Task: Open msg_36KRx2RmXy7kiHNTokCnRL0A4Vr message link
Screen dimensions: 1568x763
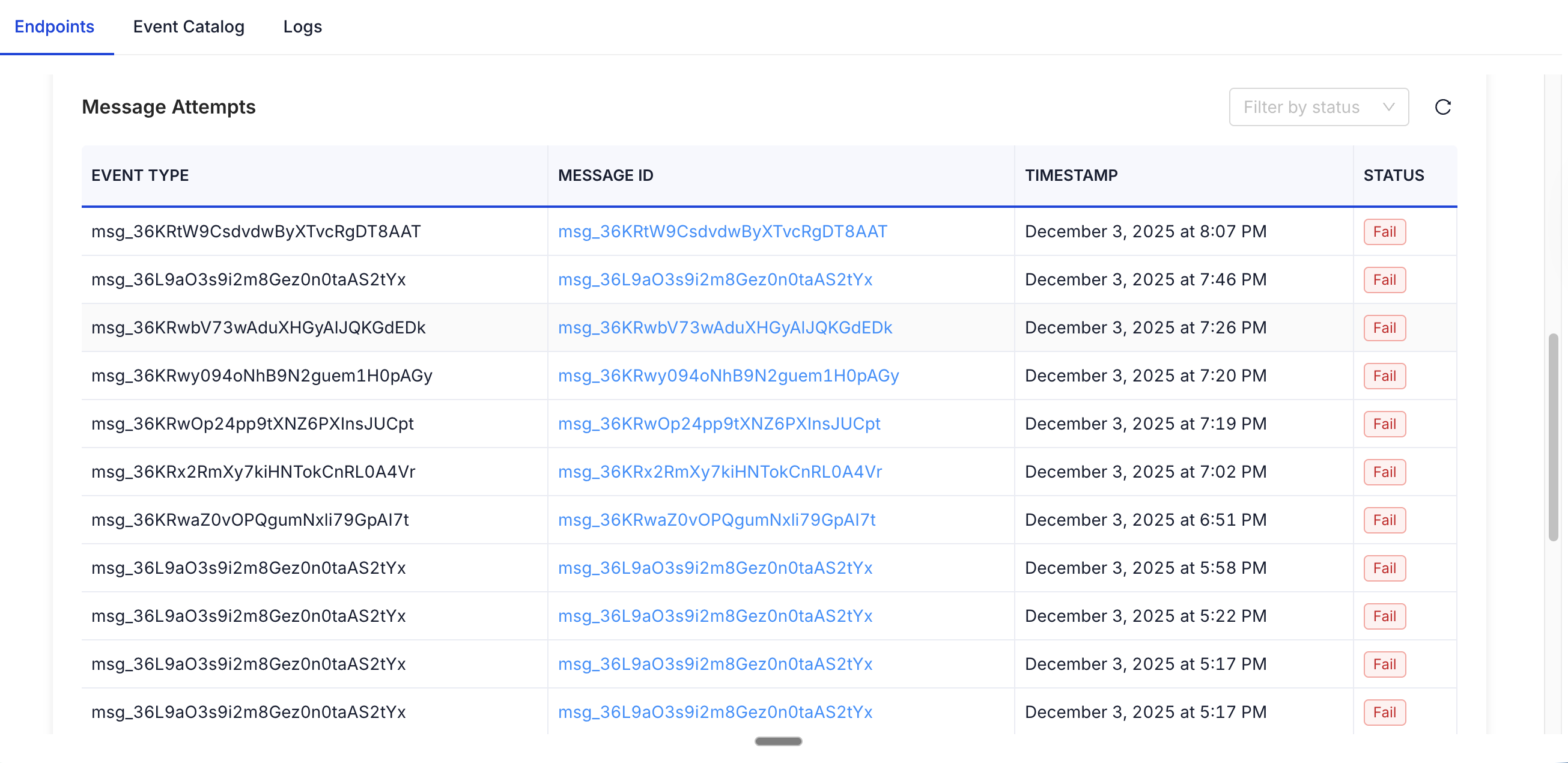Action: pyautogui.click(x=720, y=472)
